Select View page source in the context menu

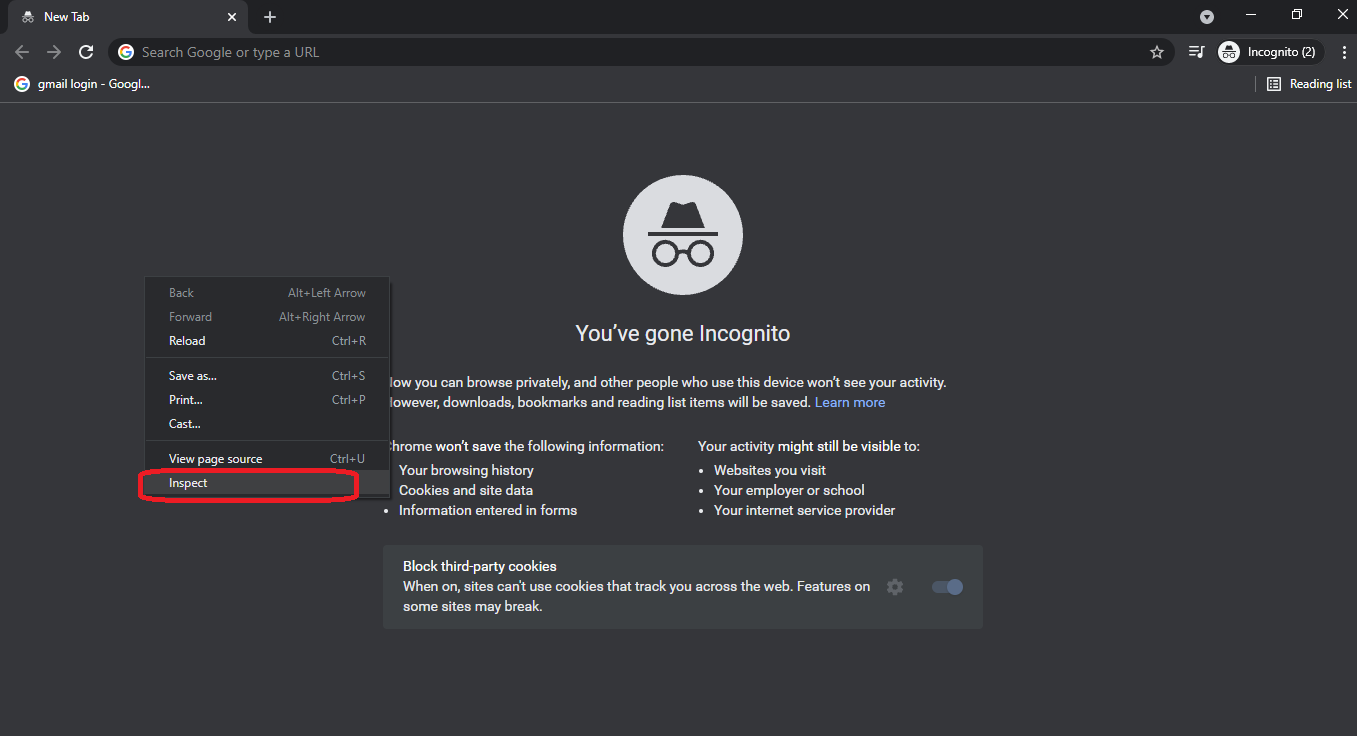click(267, 459)
